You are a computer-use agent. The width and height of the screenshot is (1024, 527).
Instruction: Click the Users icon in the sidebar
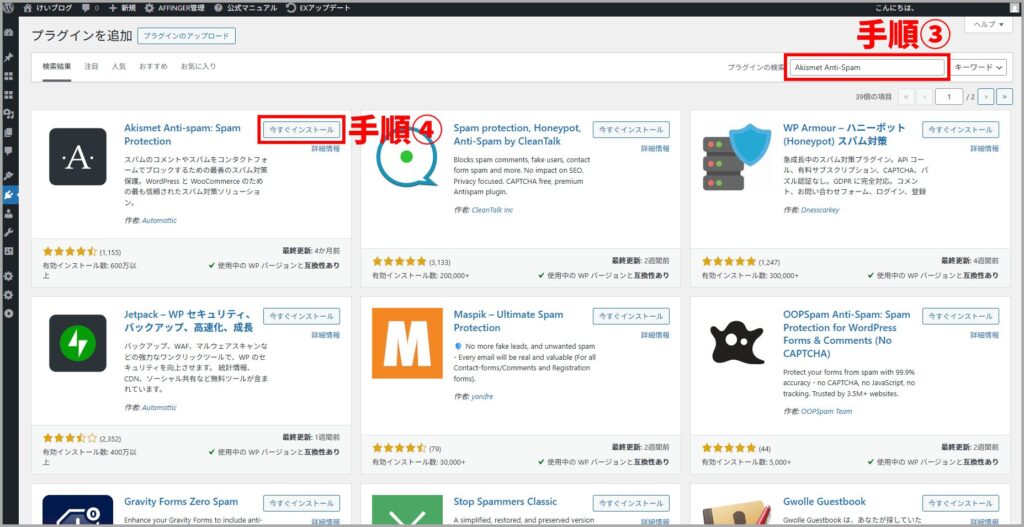pyautogui.click(x=9, y=213)
